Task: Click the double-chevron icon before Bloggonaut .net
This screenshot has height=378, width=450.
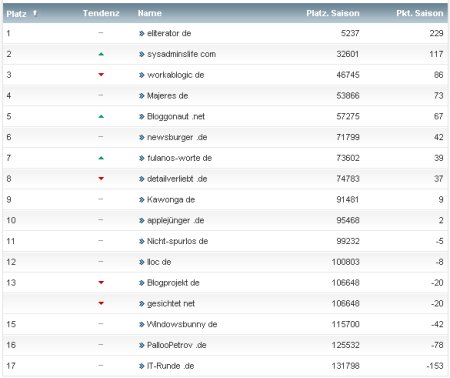Action: click(x=142, y=117)
